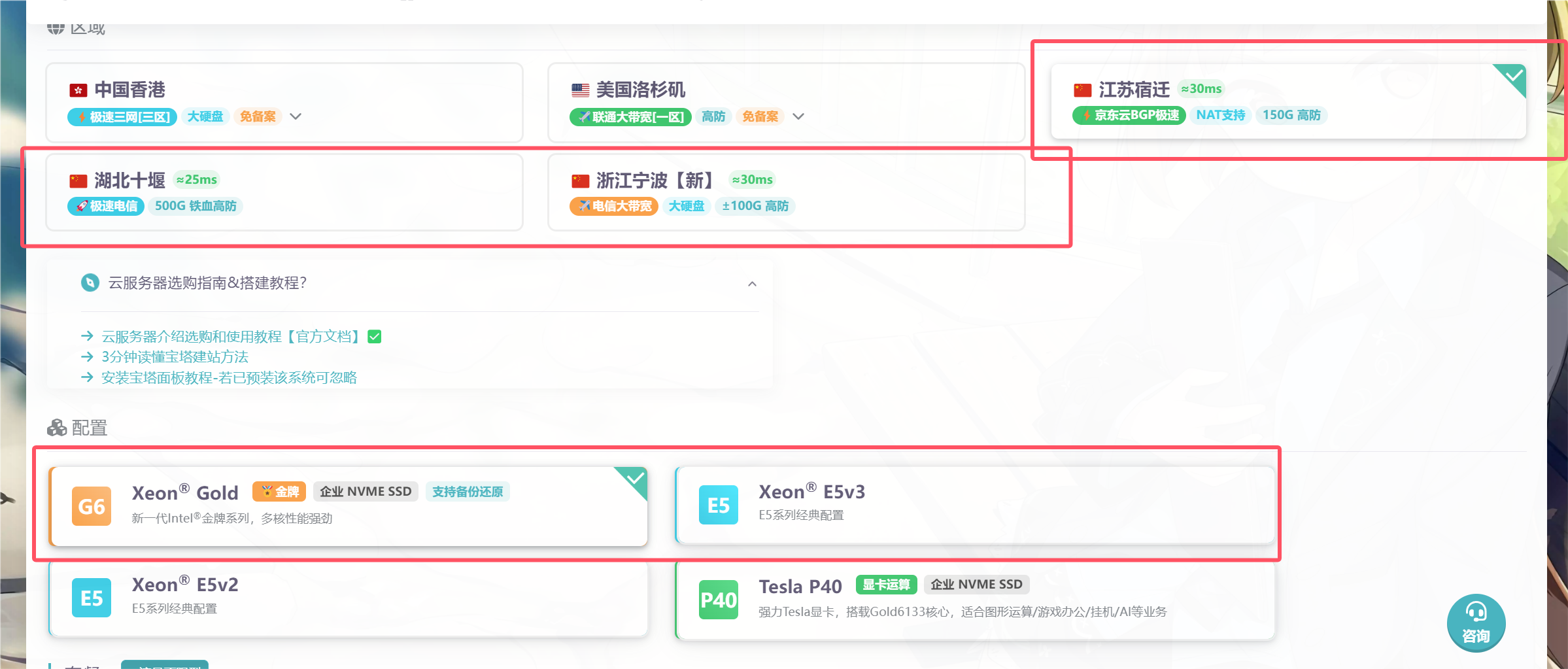Click the 新一代Intel®金牌系列 description text
1568x669 pixels.
pyautogui.click(x=232, y=519)
